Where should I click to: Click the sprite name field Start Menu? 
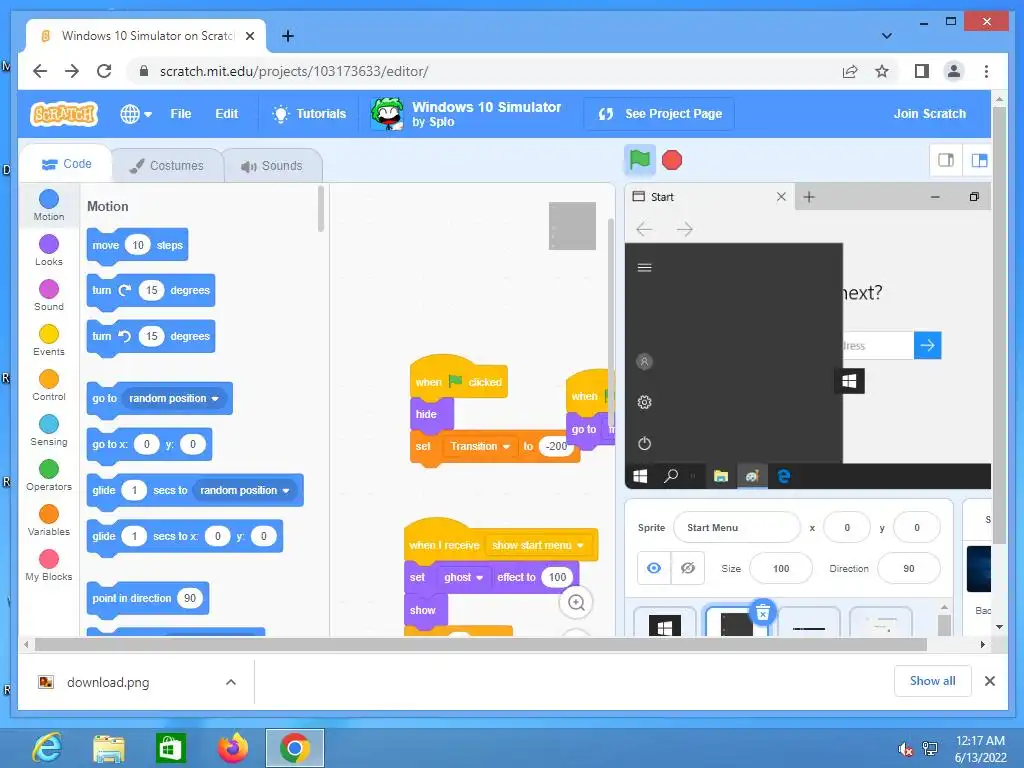point(737,528)
